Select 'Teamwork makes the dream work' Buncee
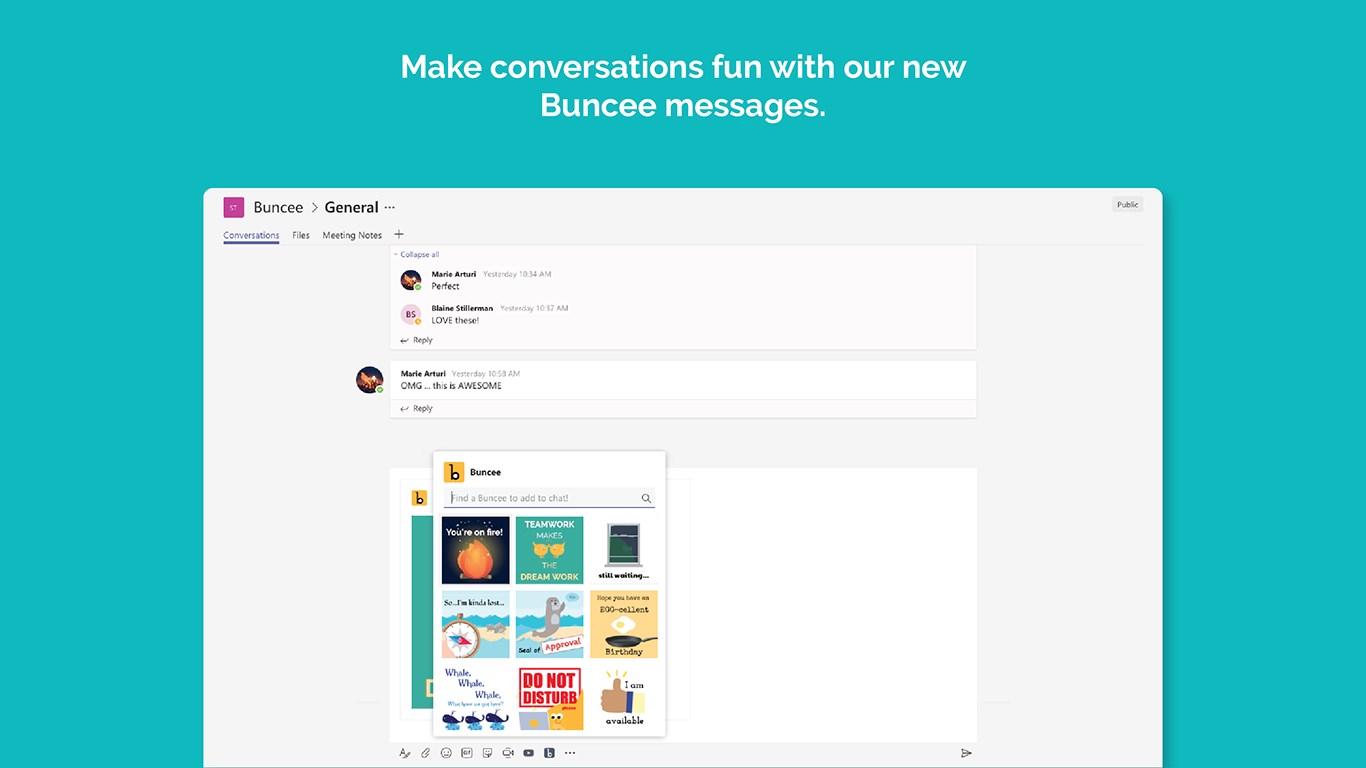 click(x=550, y=550)
